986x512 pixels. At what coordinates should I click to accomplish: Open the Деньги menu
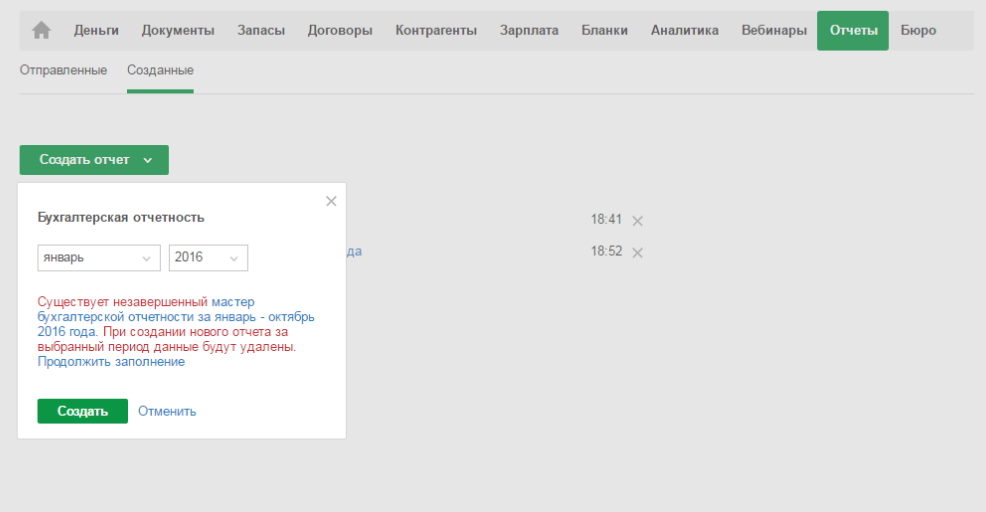[96, 30]
